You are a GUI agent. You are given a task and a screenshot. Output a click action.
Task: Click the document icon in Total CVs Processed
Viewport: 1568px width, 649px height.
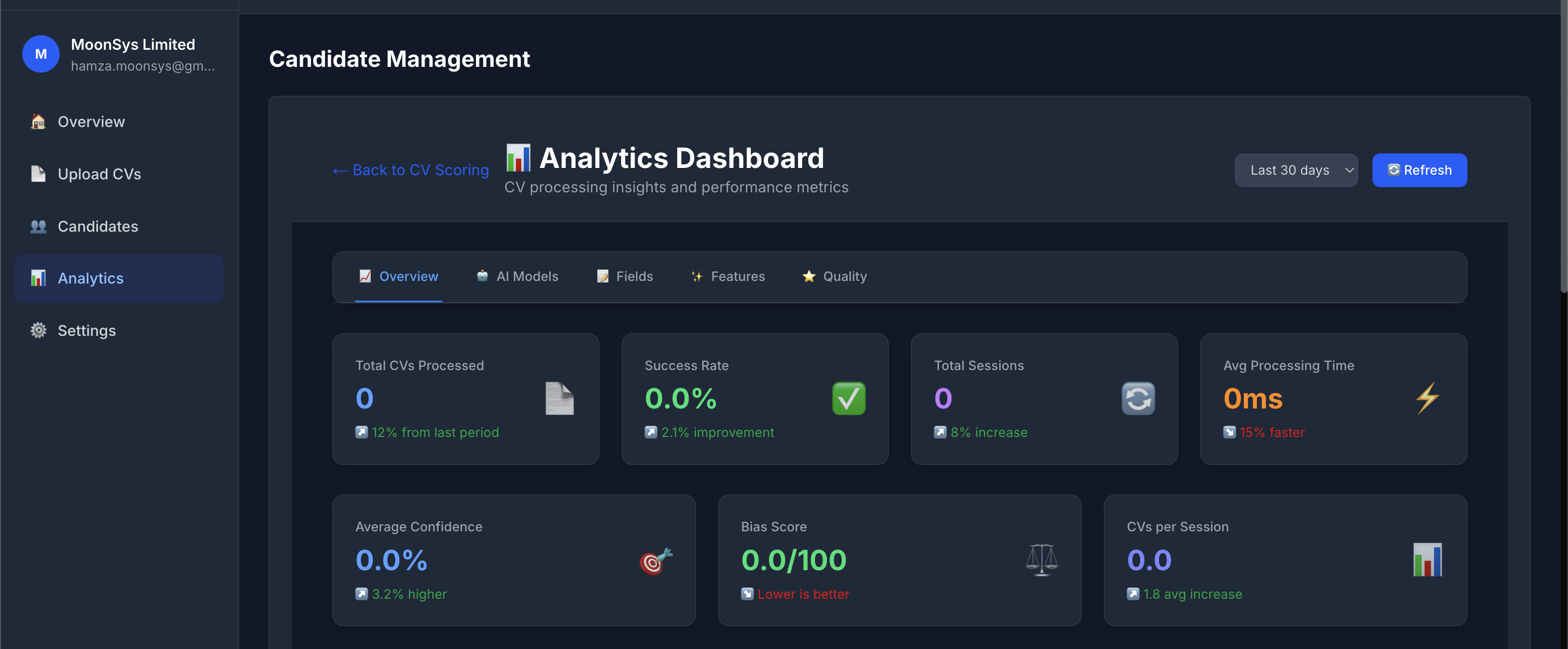(x=559, y=399)
